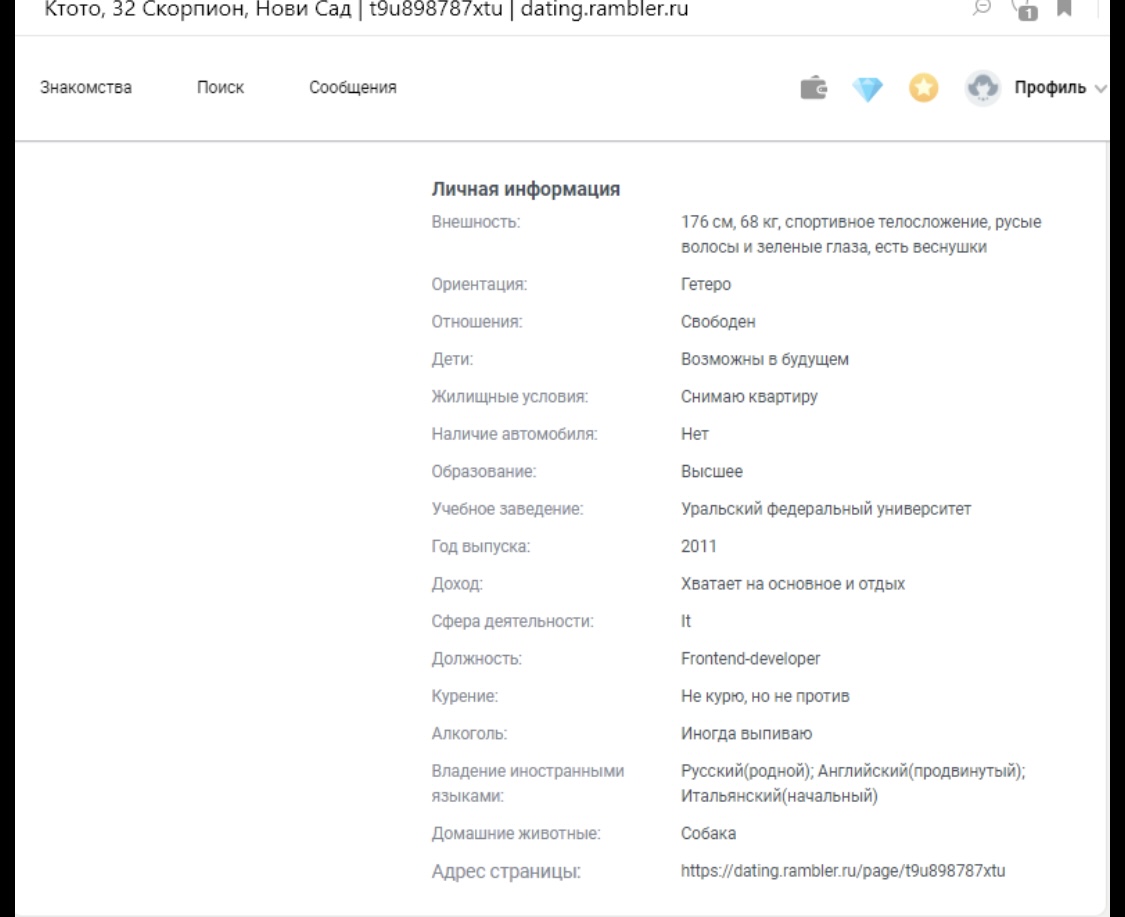
Task: Click the Свободен relationship value
Action: point(718,322)
